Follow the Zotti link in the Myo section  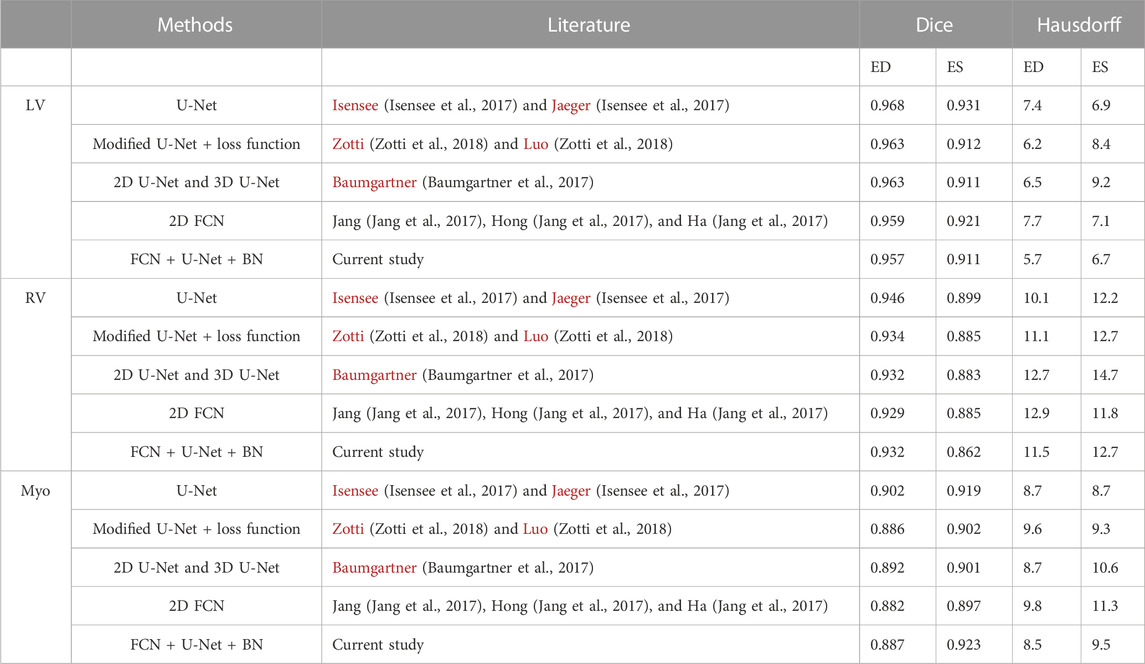pos(348,529)
